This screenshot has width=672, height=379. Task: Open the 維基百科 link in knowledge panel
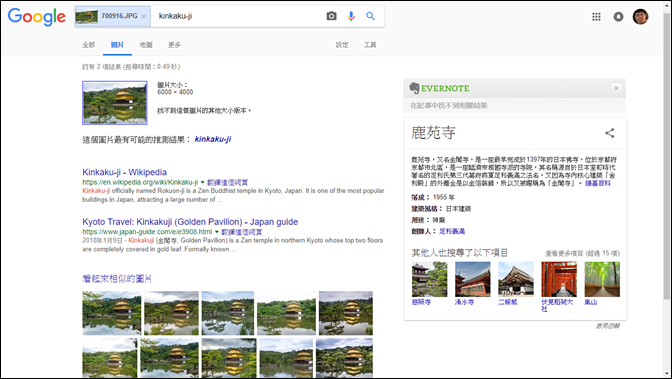tap(598, 183)
